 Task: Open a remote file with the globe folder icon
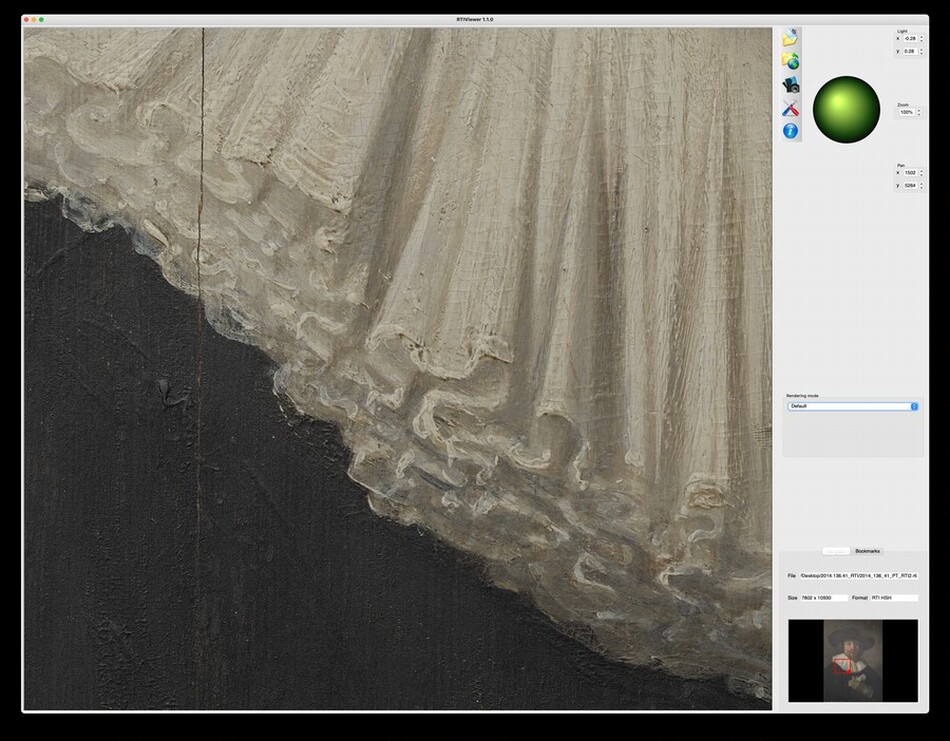tap(790, 61)
